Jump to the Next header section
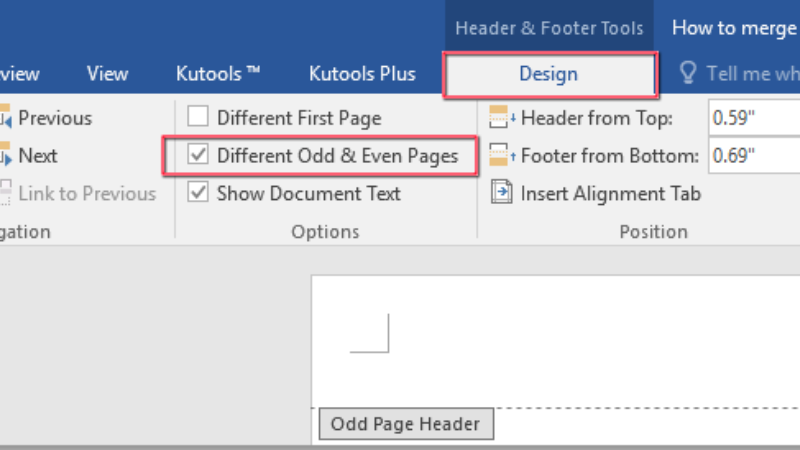Viewport: 800px width, 450px height. click(30, 156)
